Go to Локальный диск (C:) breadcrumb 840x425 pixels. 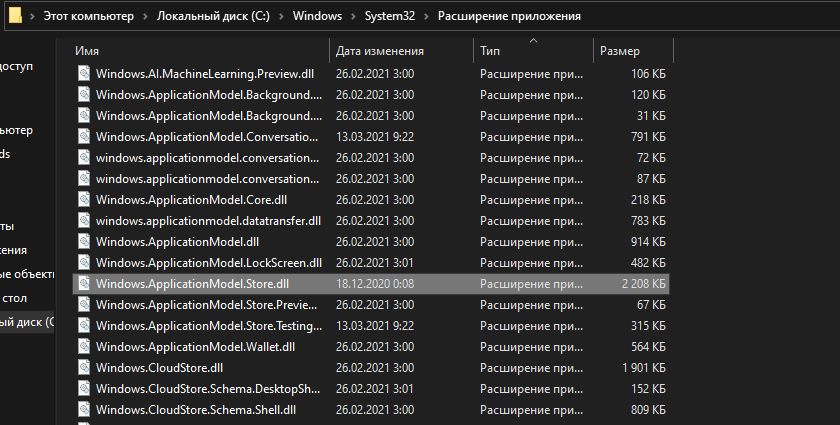click(213, 16)
